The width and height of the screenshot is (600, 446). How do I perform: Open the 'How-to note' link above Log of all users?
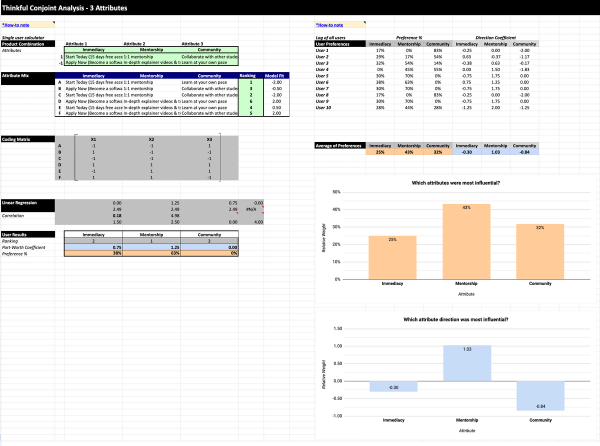coord(329,25)
